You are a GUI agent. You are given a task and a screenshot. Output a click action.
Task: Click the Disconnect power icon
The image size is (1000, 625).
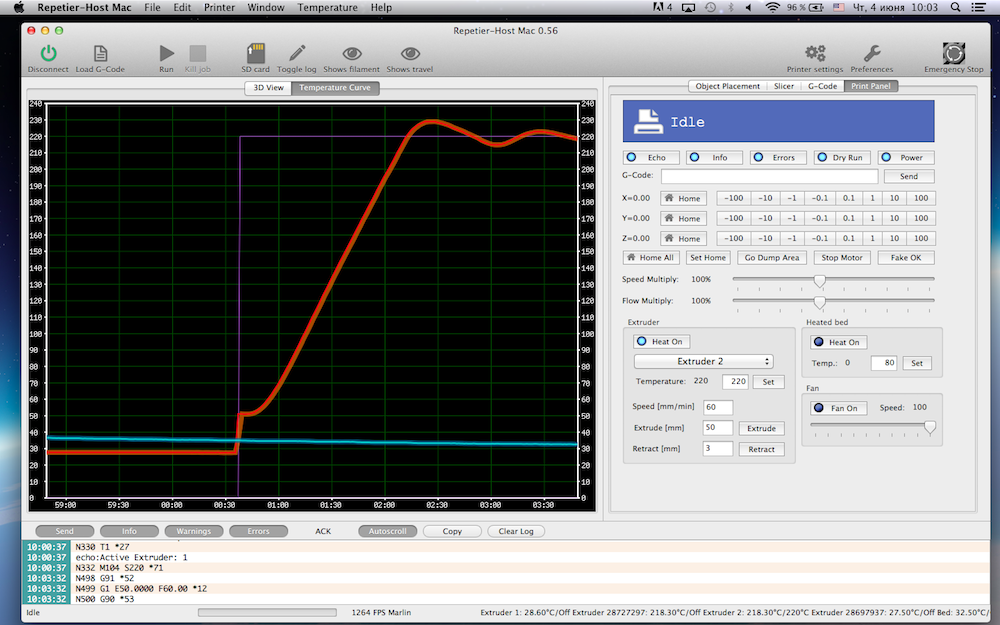[x=48, y=54]
